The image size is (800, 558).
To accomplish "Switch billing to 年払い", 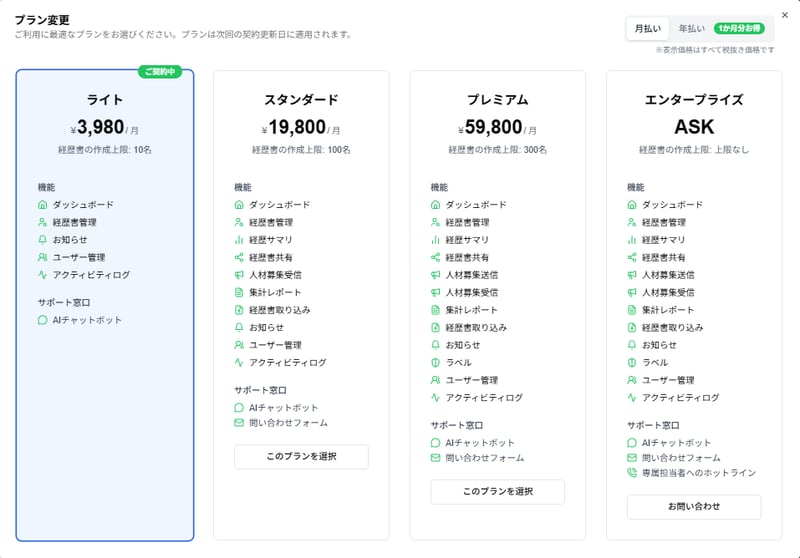I will (691, 29).
